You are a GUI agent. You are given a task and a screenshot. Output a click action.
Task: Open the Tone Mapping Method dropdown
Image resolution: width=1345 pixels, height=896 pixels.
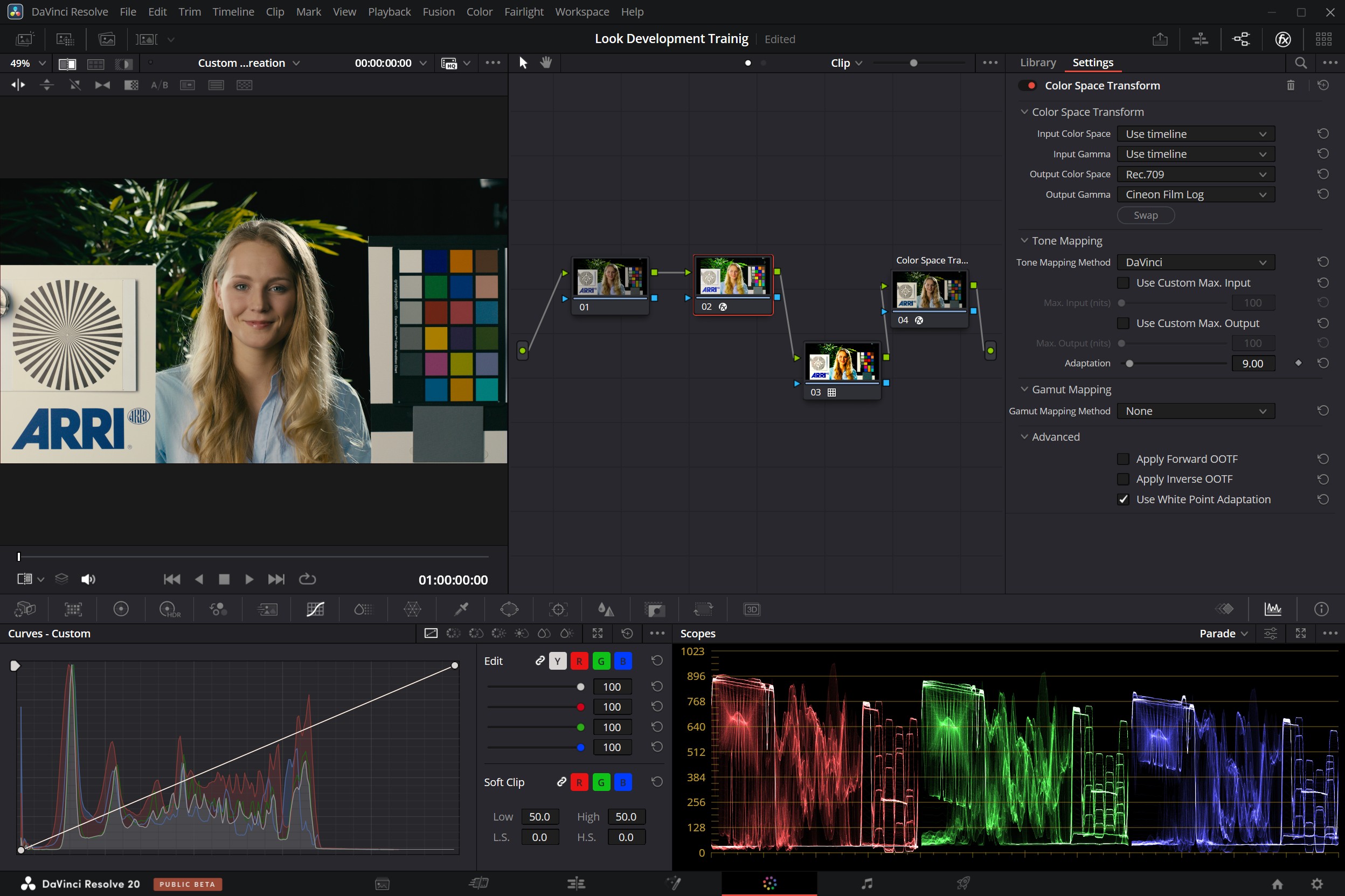(x=1196, y=262)
